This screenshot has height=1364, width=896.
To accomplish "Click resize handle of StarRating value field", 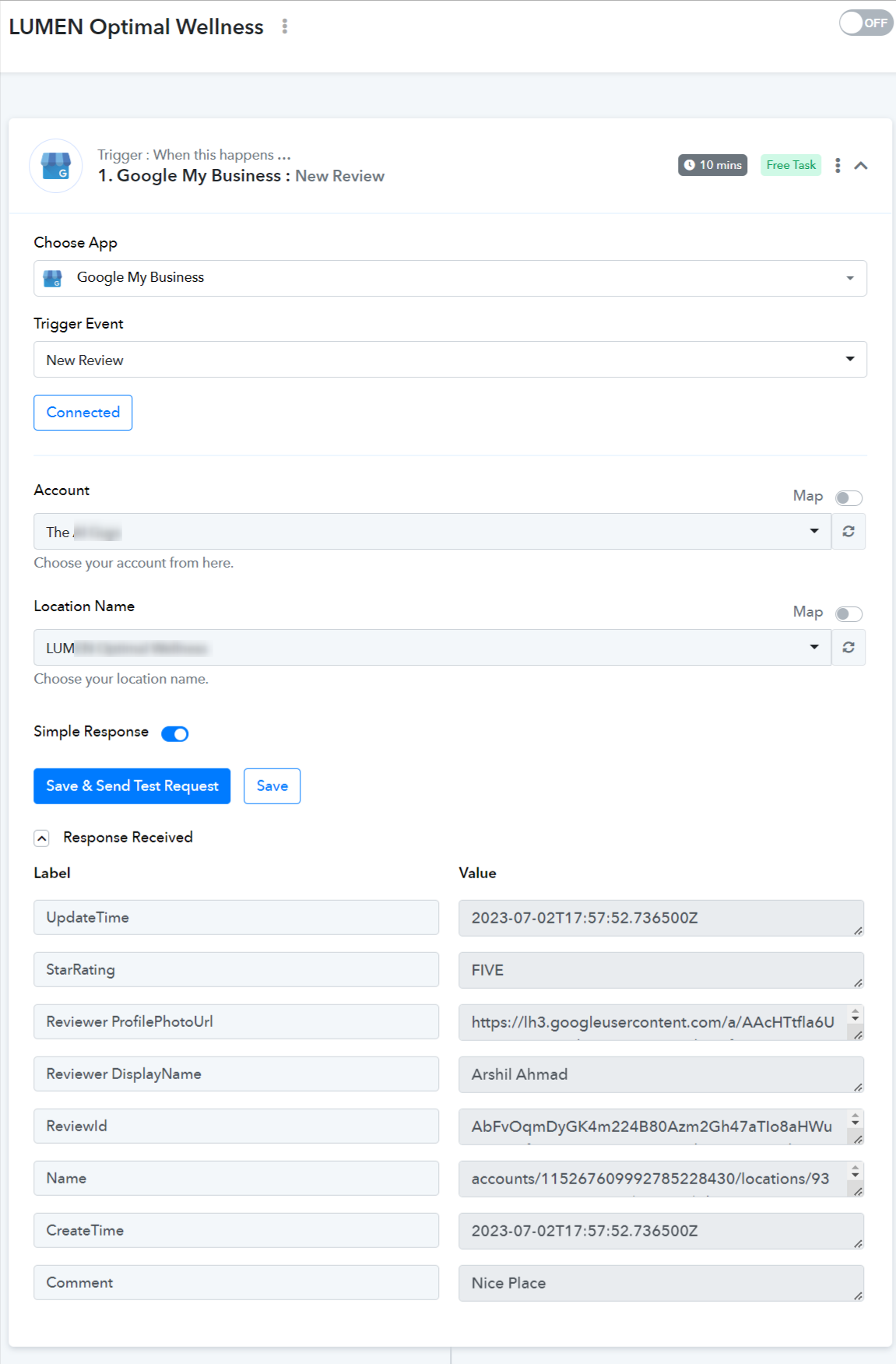I will coord(858,983).
